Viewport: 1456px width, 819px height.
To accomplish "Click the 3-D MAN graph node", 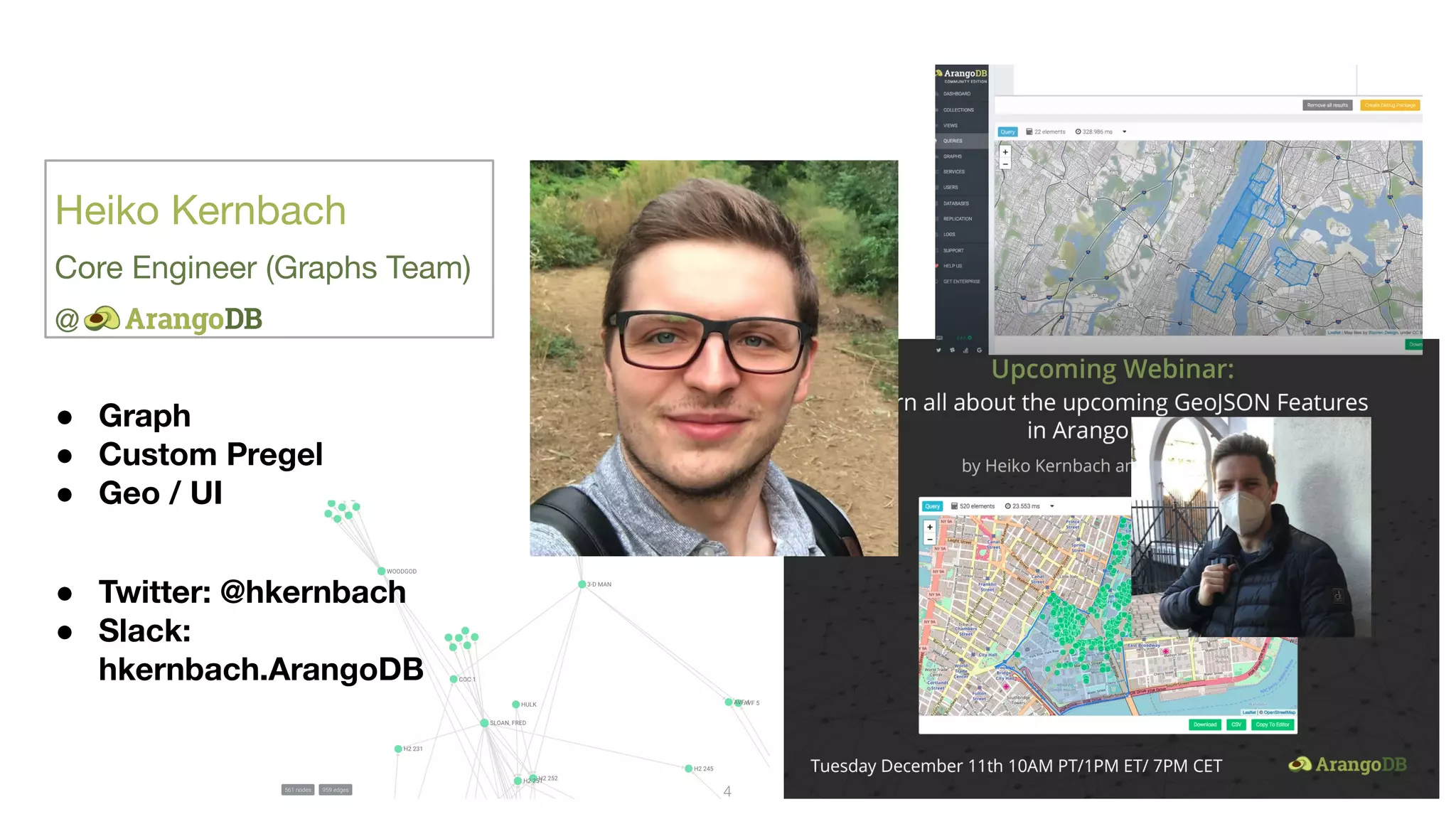I will (582, 584).
